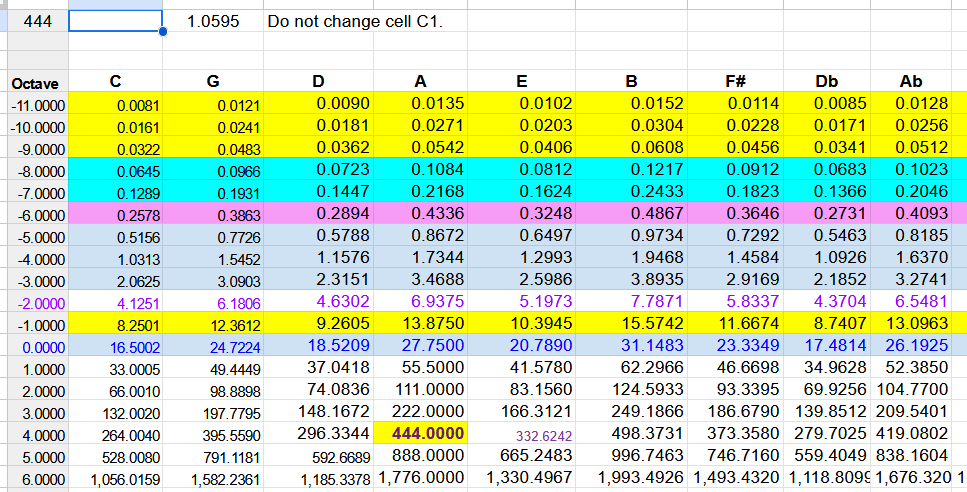Screen dimensions: 967x492
Task: Select the small purple 332.6242 cell
Action: point(544,436)
